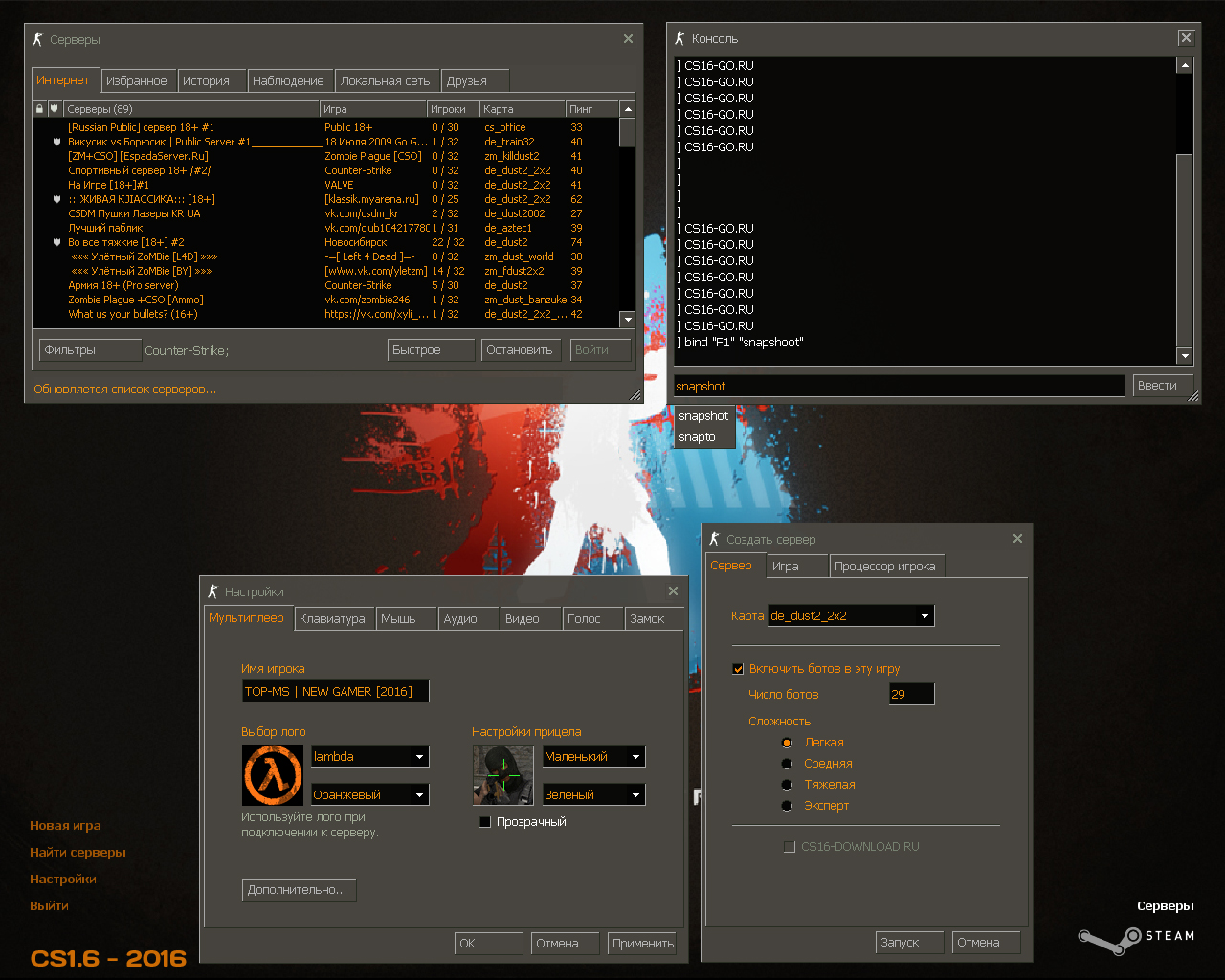Click the Фильтры button
Image resolution: width=1225 pixels, height=980 pixels.
point(90,350)
